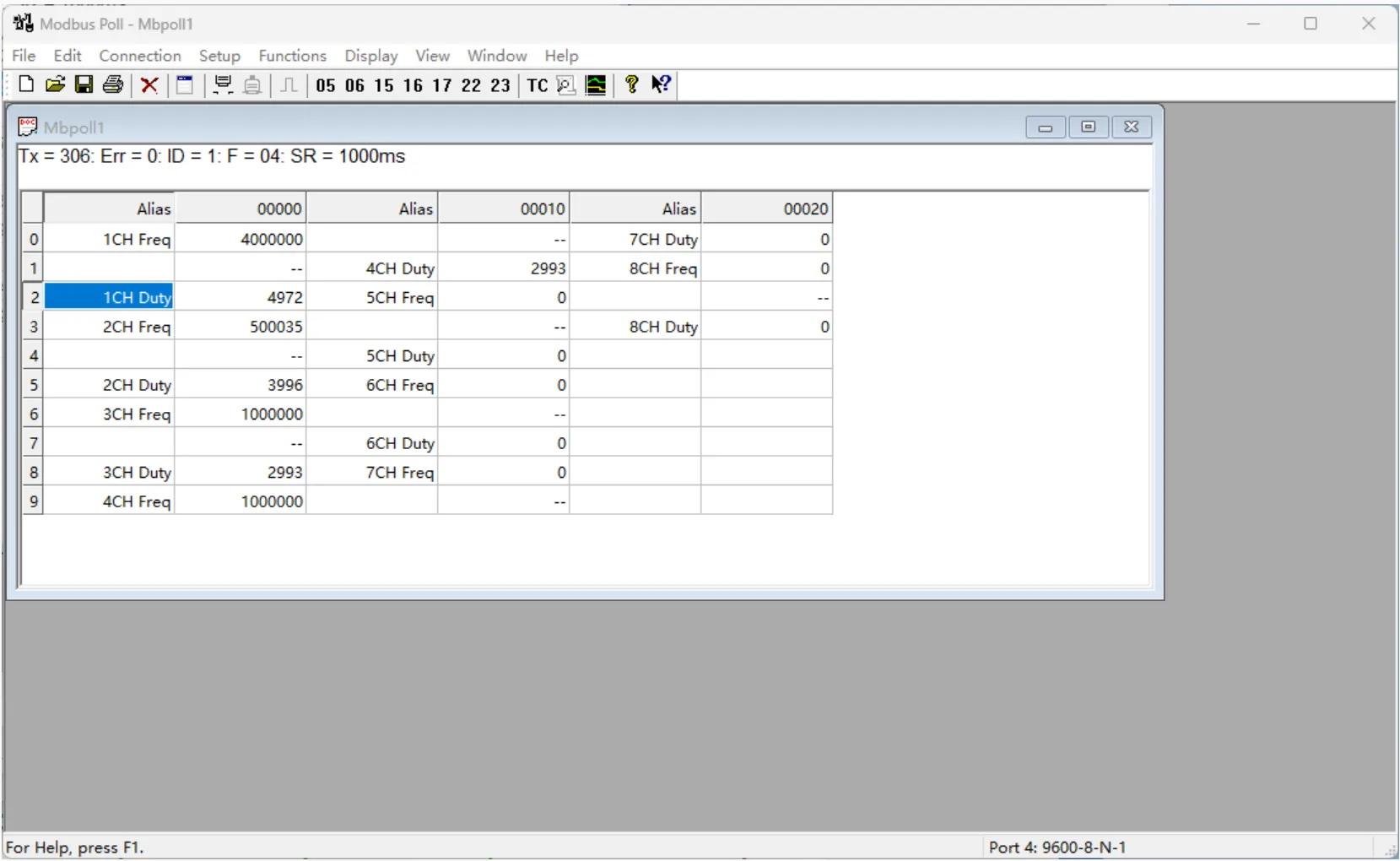Select function 05 Write Single Coil

pyautogui.click(x=326, y=85)
